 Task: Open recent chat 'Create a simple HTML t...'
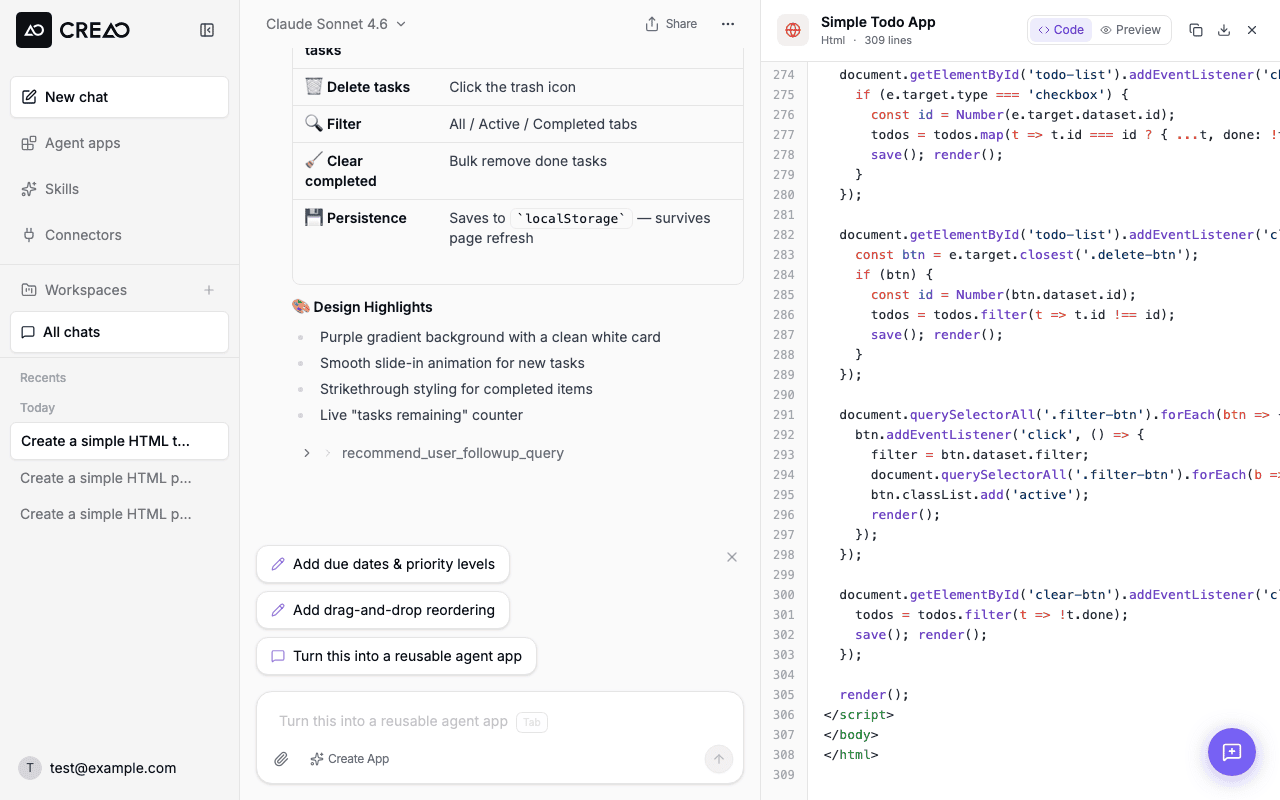[x=119, y=441]
